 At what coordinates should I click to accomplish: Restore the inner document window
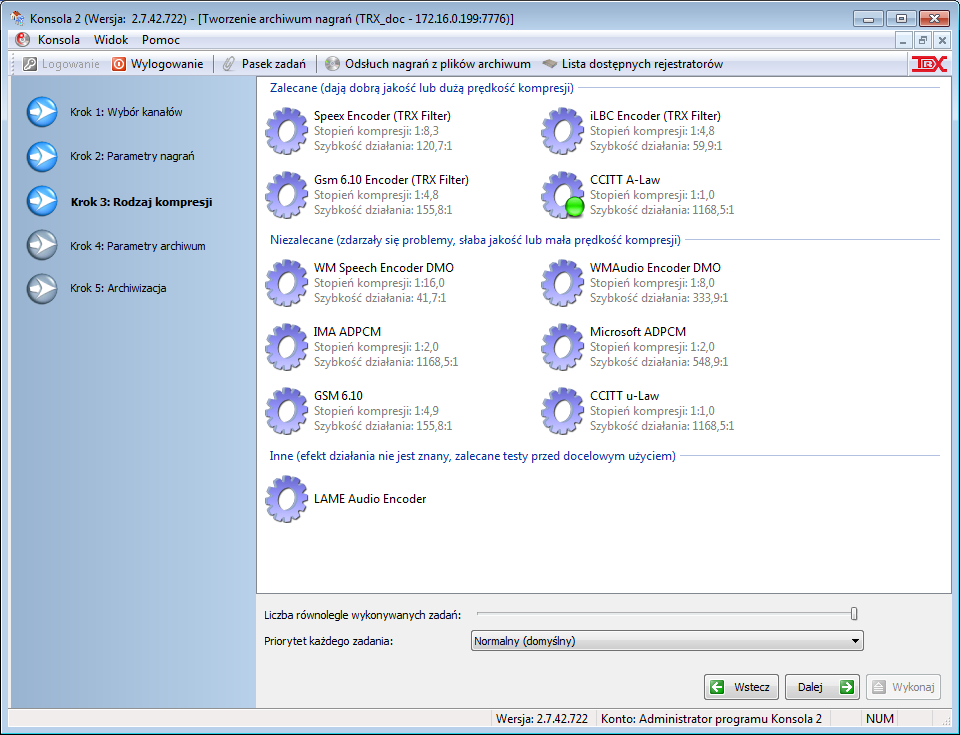923,40
